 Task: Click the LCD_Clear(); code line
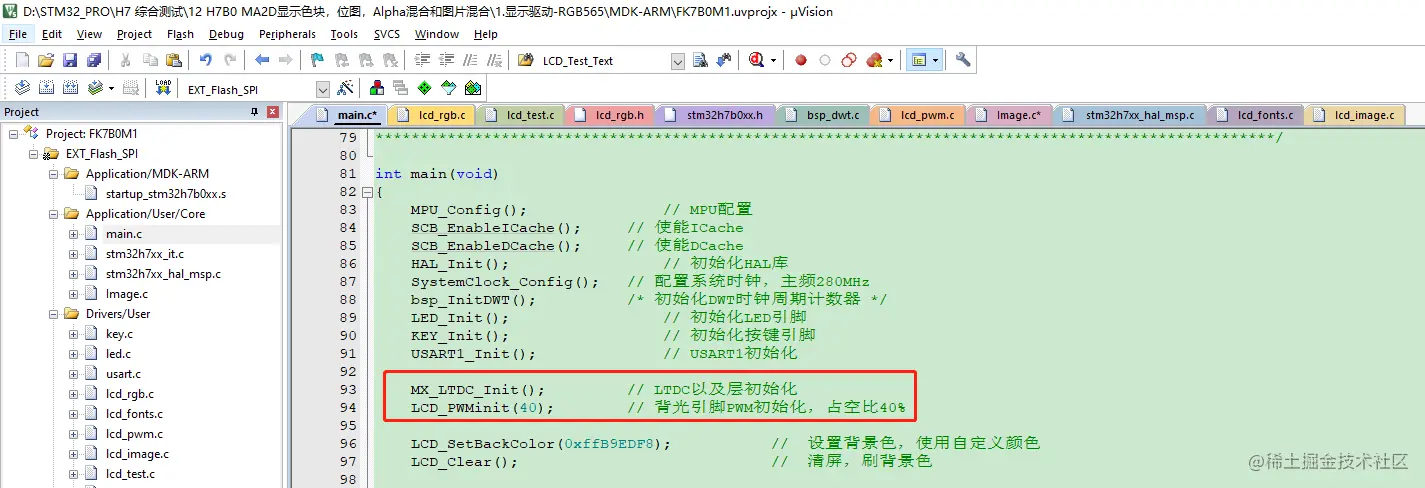point(464,461)
